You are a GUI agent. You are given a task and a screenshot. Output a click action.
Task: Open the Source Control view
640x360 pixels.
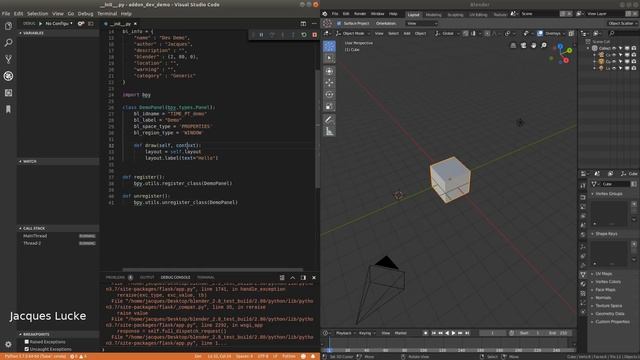(8, 59)
